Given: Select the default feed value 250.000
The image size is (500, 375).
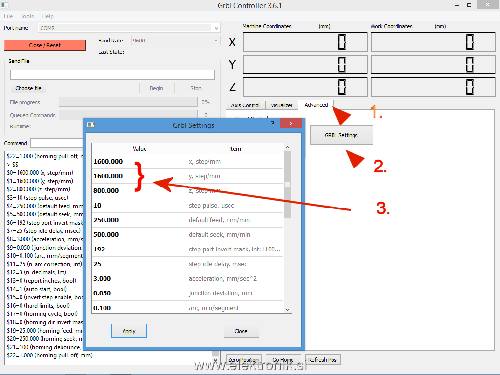Looking at the screenshot, I should (x=106, y=220).
